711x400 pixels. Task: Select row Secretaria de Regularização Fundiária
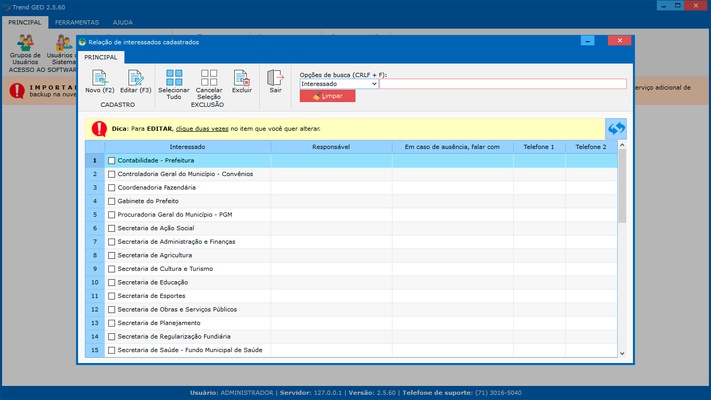click(x=351, y=337)
